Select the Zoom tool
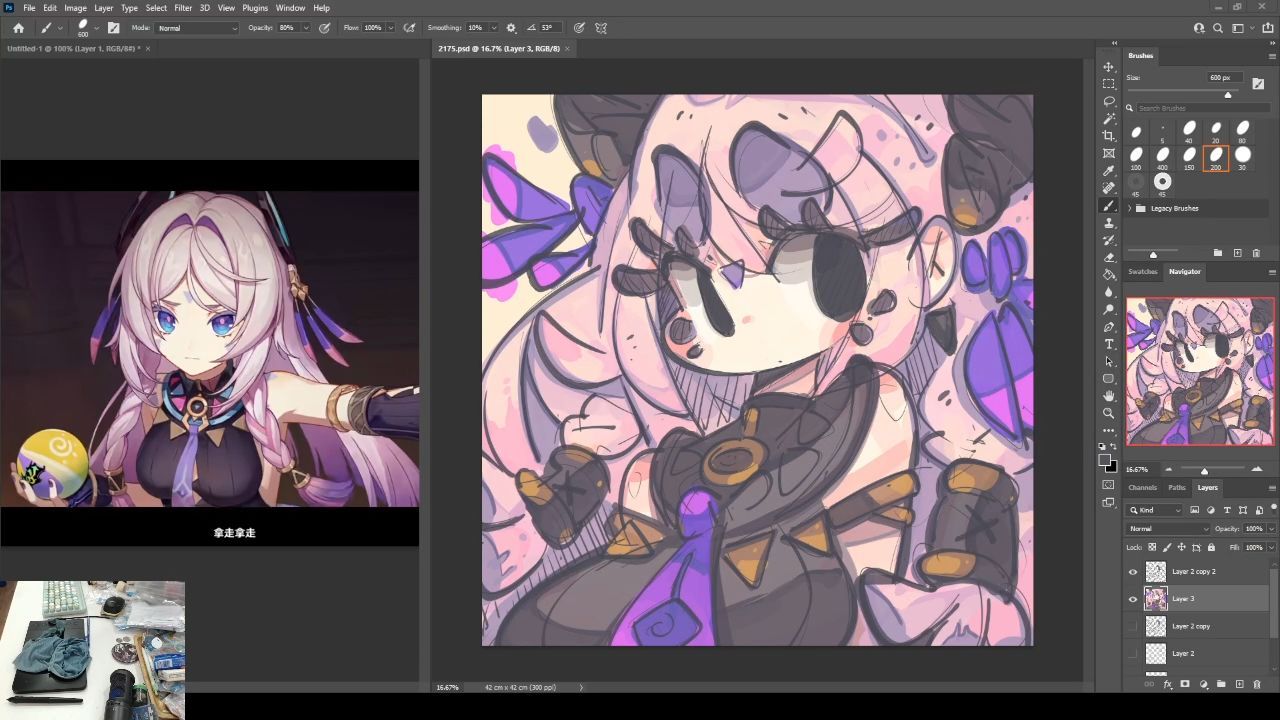 pyautogui.click(x=1108, y=413)
